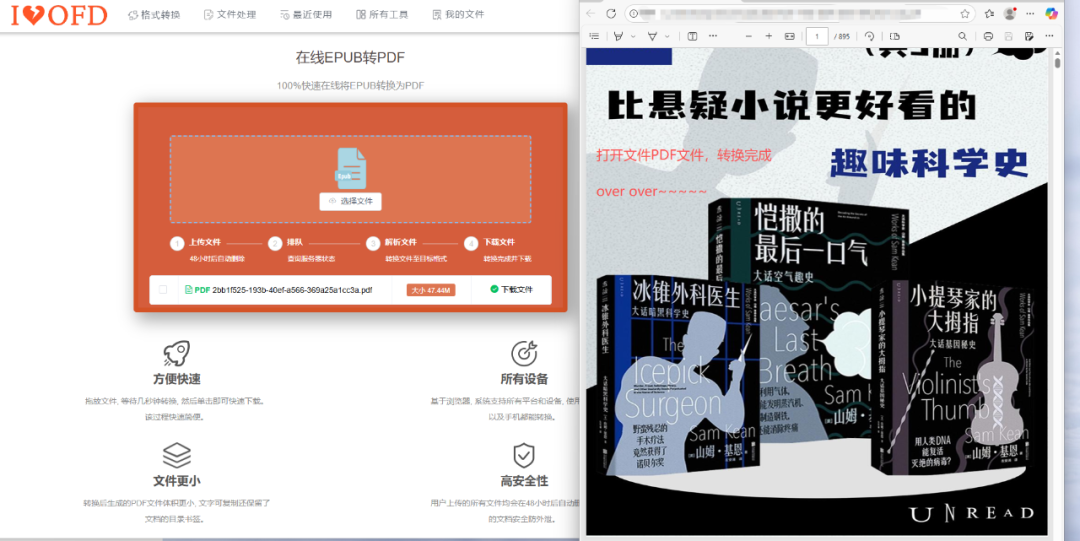
Task: Toggle the PDF table of contents panel
Action: (594, 36)
